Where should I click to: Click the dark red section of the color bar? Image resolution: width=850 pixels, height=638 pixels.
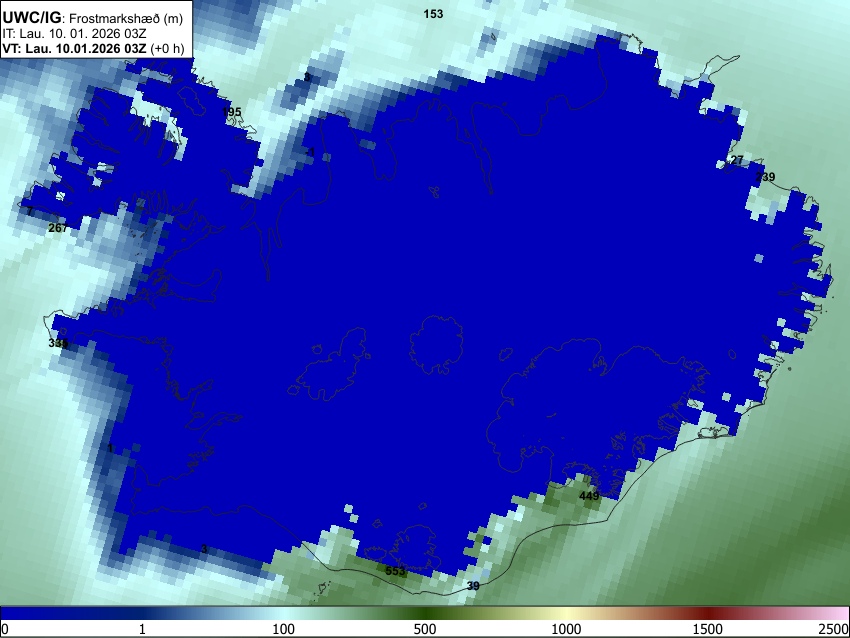tap(708, 614)
